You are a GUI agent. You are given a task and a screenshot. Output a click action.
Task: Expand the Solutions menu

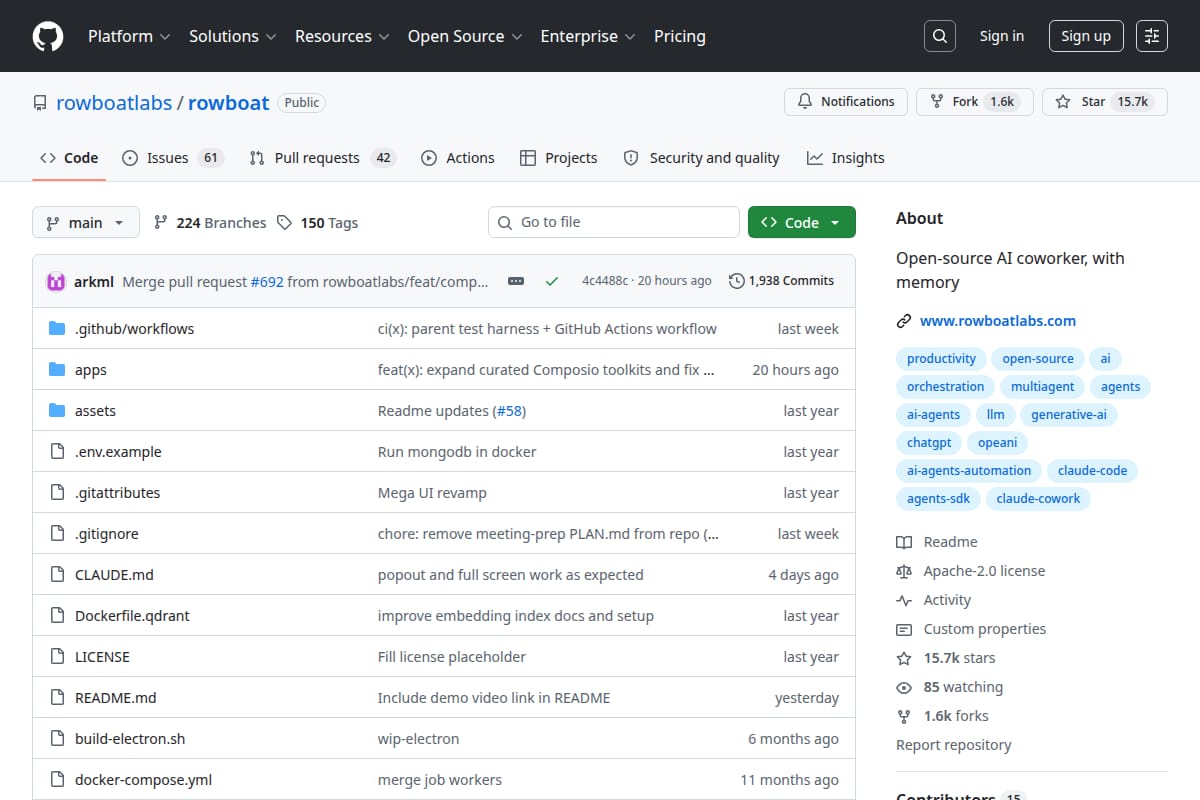coord(232,36)
